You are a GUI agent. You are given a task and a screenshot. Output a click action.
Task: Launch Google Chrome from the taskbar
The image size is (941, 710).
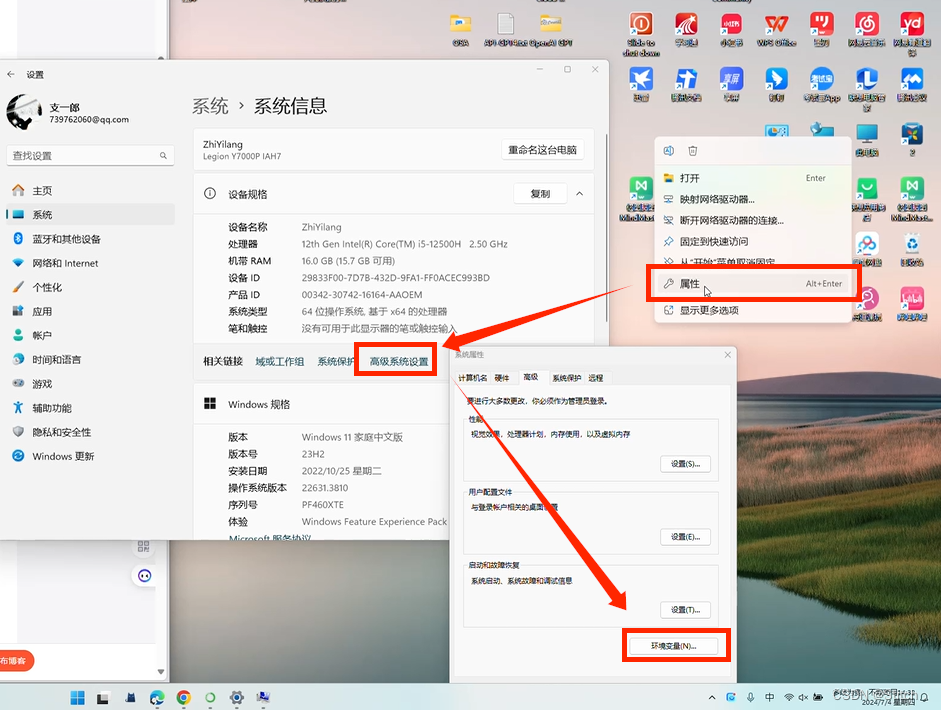pos(183,698)
